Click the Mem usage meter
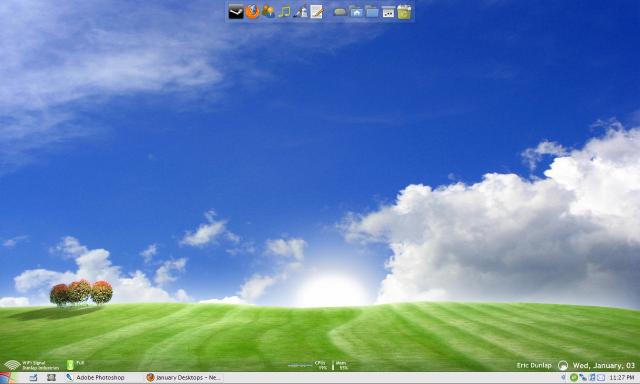This screenshot has height=384, width=640. click(x=340, y=365)
